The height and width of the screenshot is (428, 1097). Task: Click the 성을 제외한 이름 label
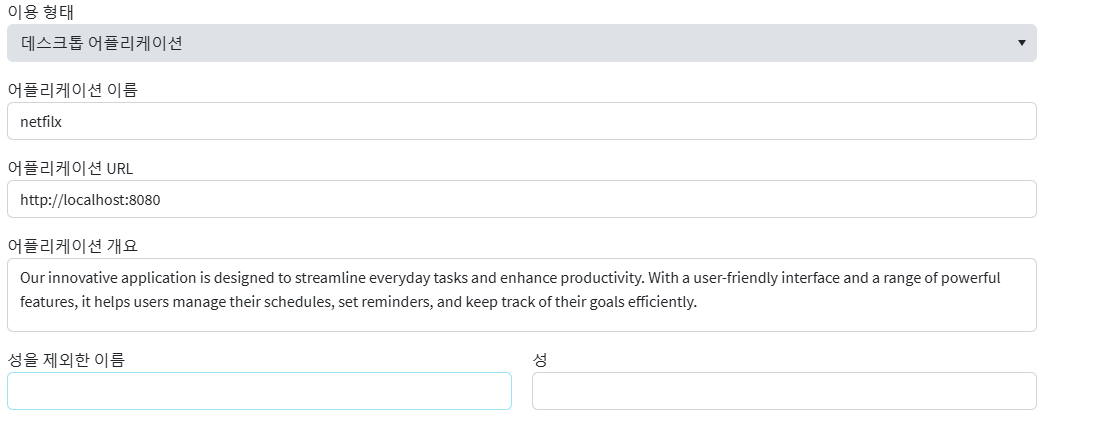tap(66, 360)
